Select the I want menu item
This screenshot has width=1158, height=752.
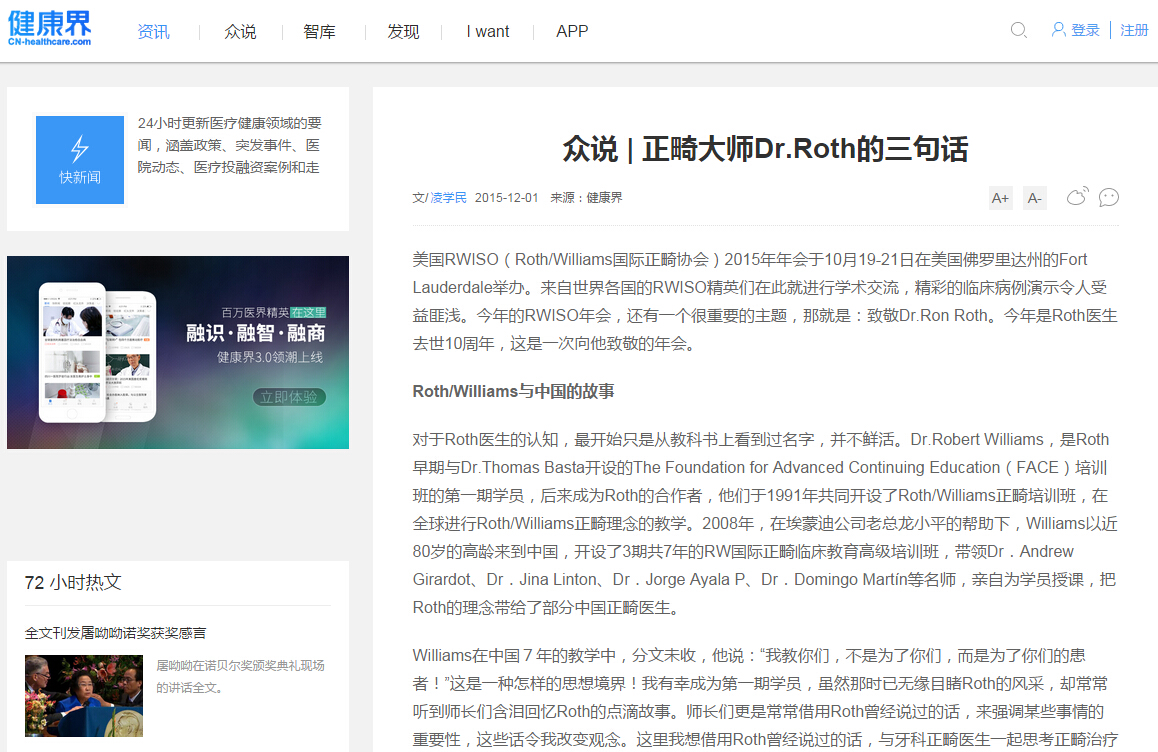coord(487,32)
